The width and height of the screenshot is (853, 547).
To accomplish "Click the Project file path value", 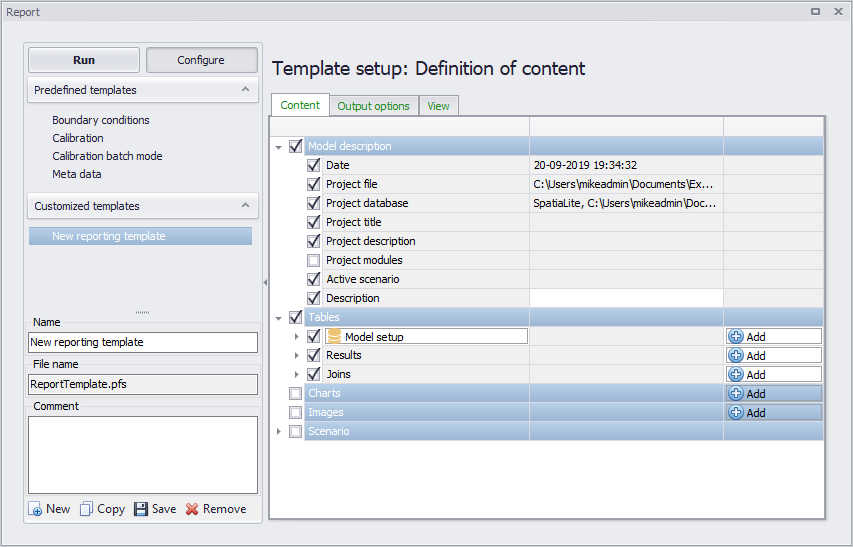I will [623, 184].
